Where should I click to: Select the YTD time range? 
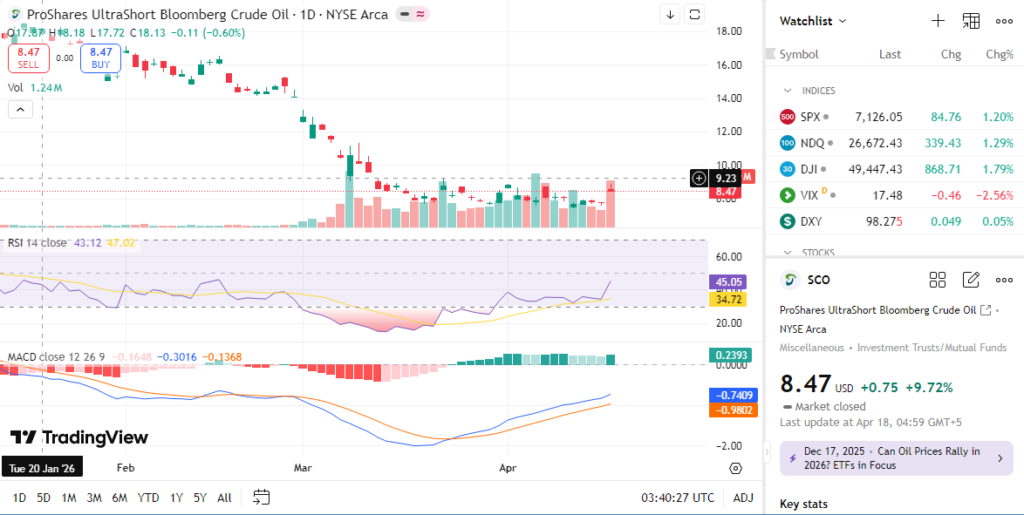coord(148,497)
